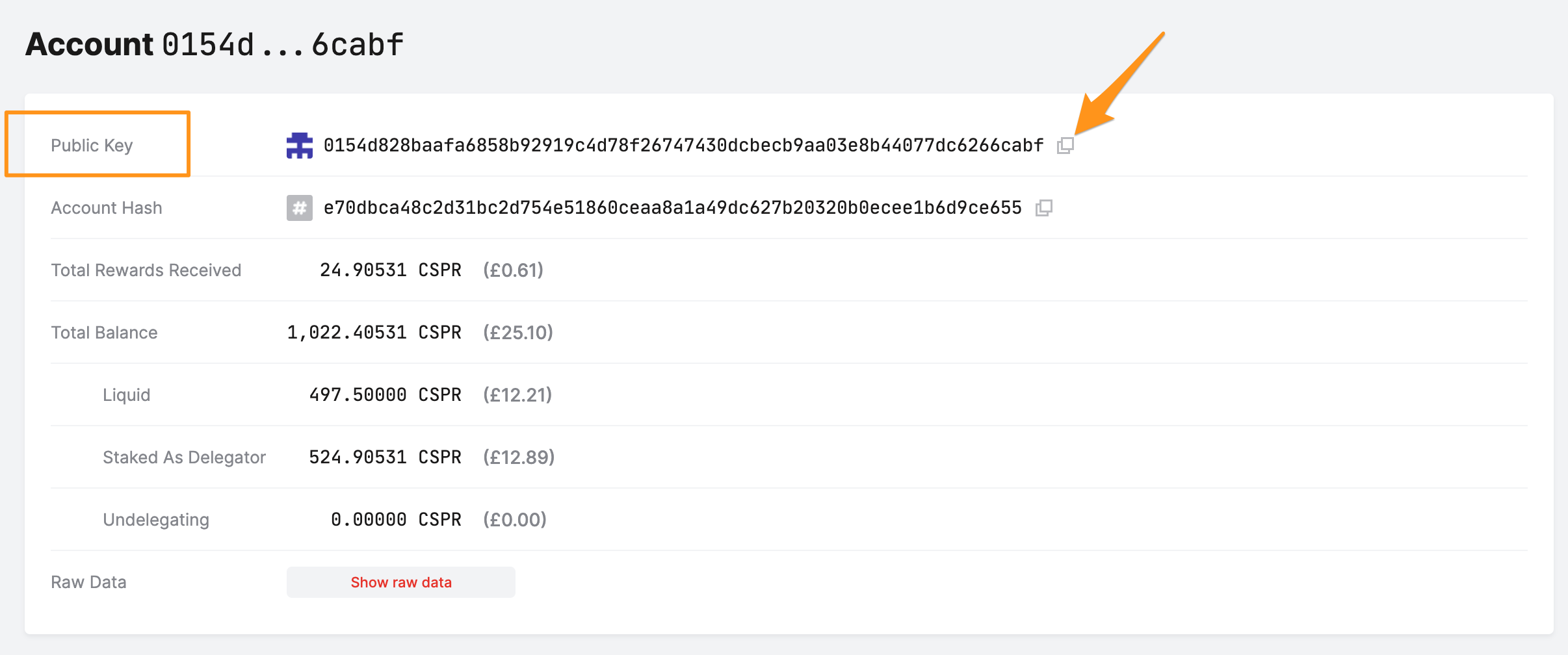Screen dimensions: 1568x655
Task: Click the Undelegating row label
Action: (x=155, y=519)
